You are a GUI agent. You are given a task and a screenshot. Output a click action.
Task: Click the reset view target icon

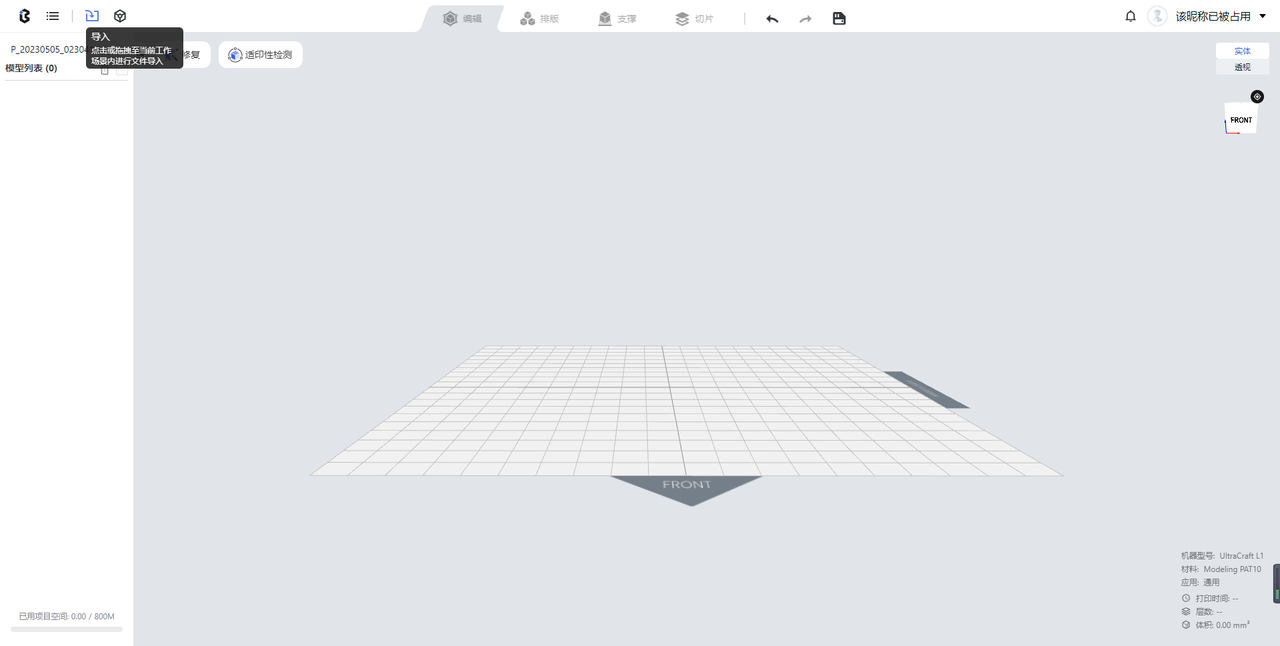click(1257, 97)
